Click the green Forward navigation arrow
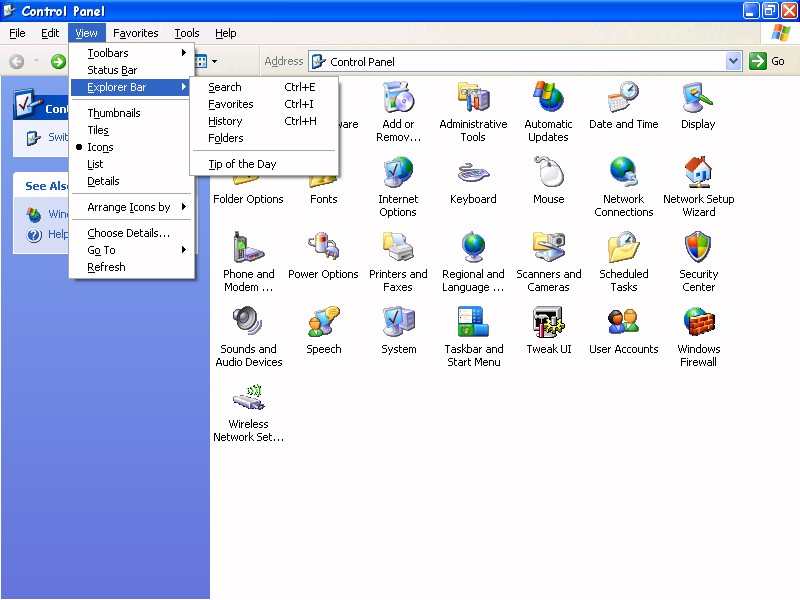 pos(58,62)
